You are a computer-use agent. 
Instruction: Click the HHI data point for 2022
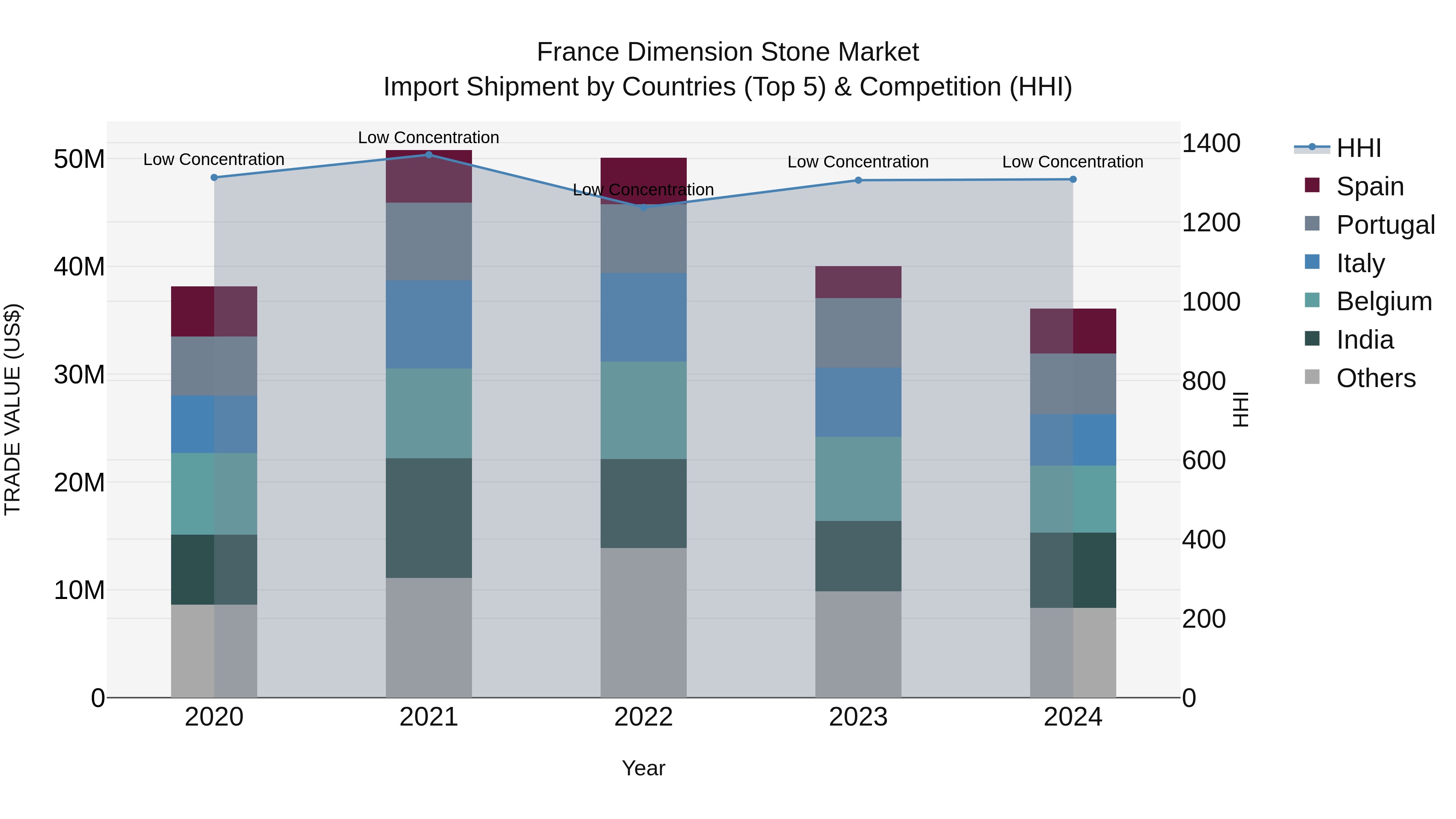pyautogui.click(x=643, y=207)
